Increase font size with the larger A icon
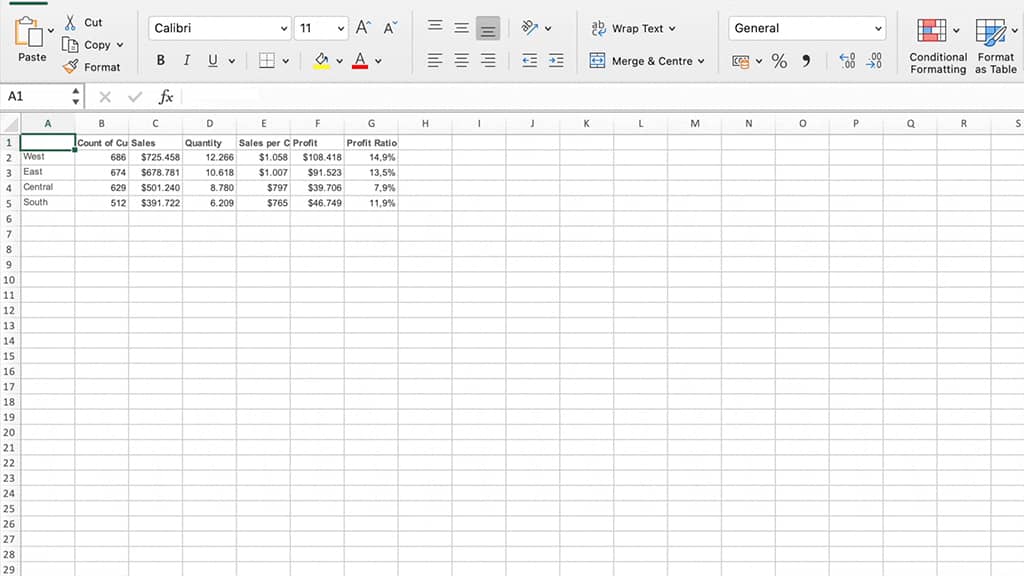Image resolution: width=1024 pixels, height=576 pixels. 363,27
